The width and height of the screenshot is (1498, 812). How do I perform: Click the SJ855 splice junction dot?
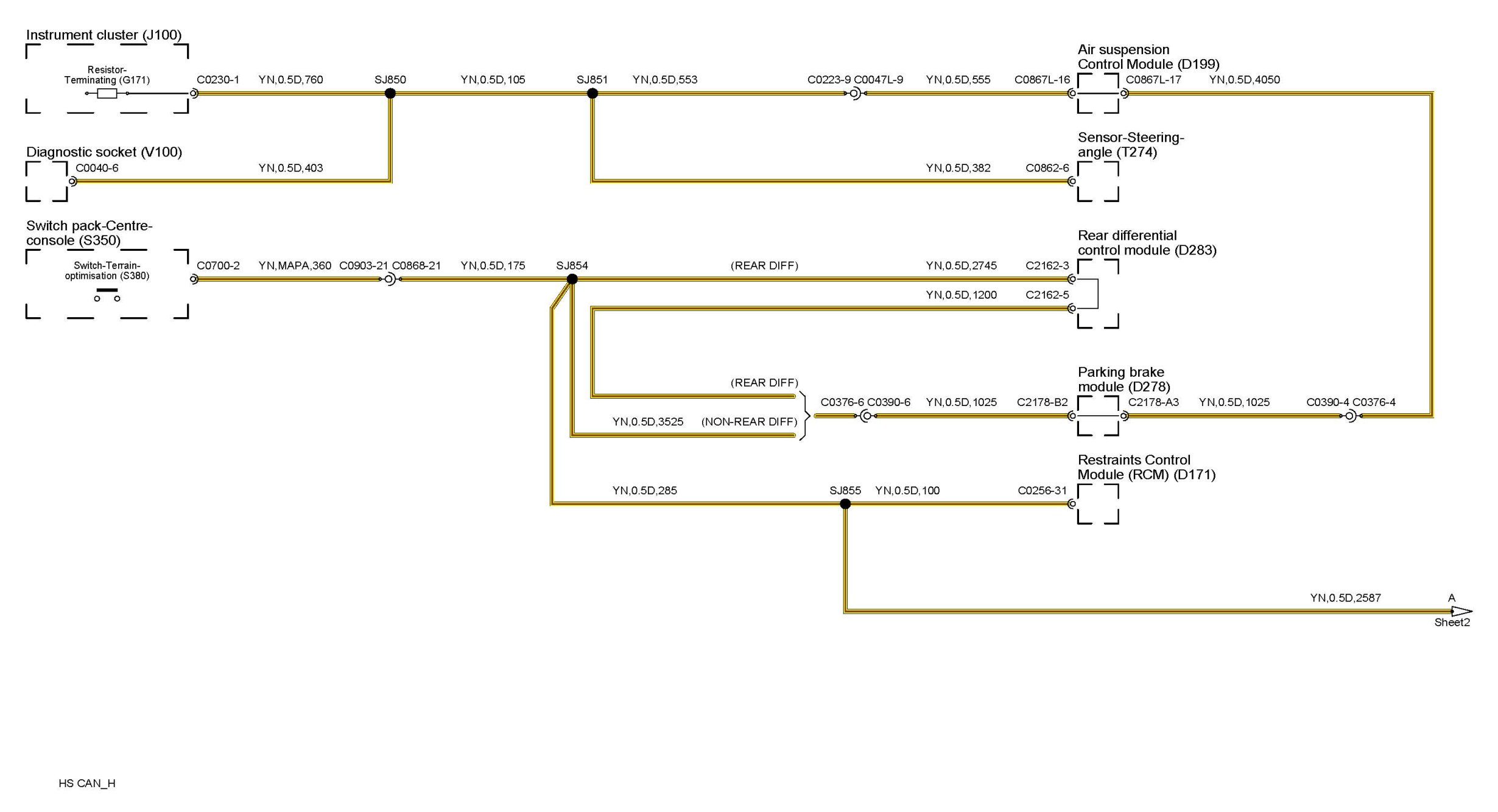click(x=845, y=504)
